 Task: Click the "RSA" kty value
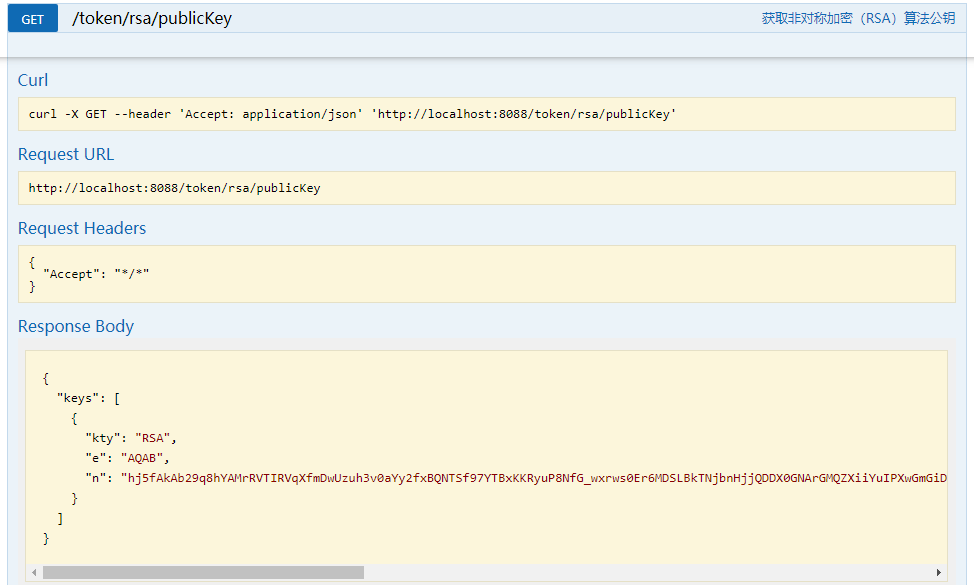pyautogui.click(x=152, y=438)
